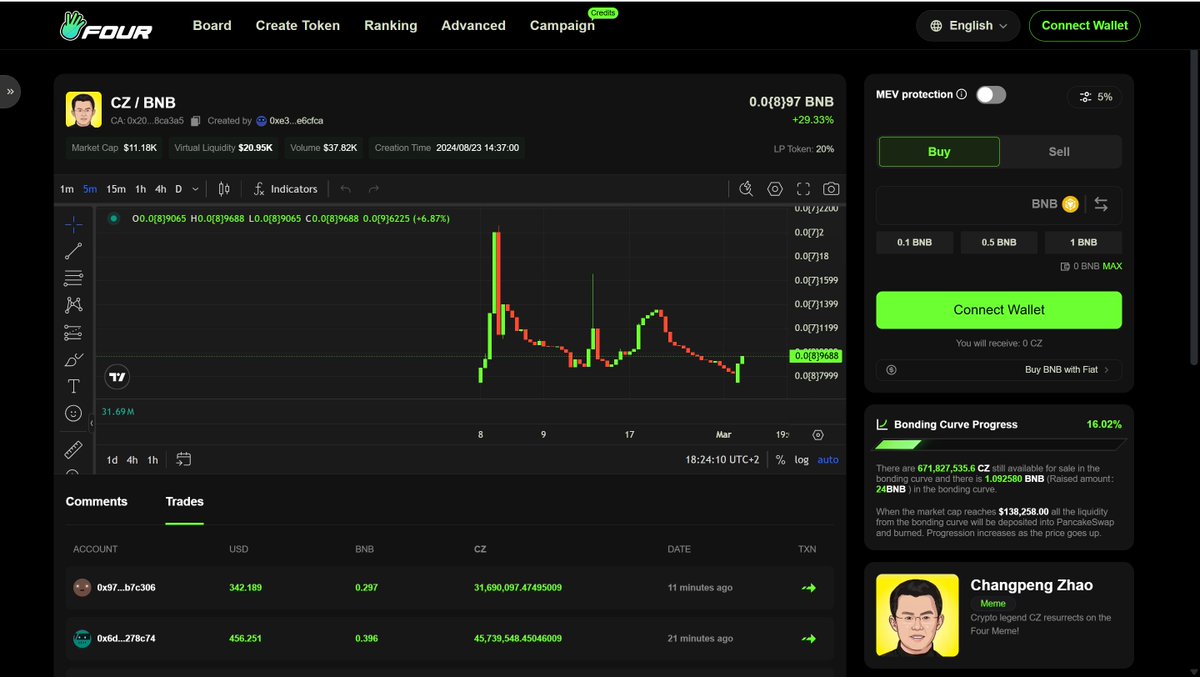
Task: Open the quick search icon in chart toolbar
Action: coord(746,189)
